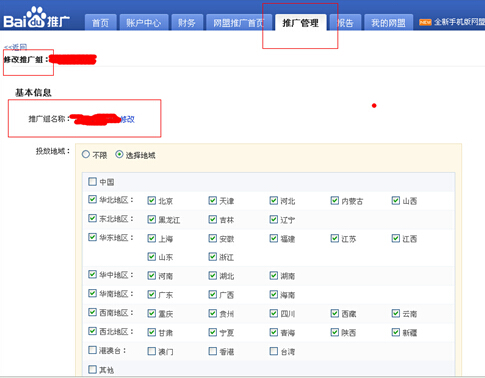This screenshot has height=378, width=485.
Task: Check the 中国 checkbox
Action: tap(92, 181)
